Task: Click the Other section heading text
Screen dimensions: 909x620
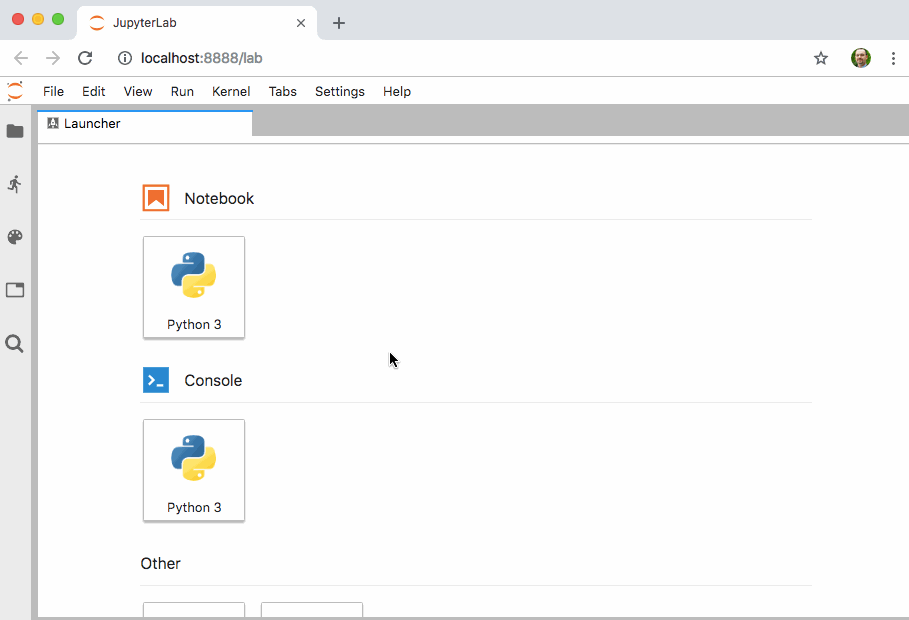Action: pyautogui.click(x=161, y=564)
